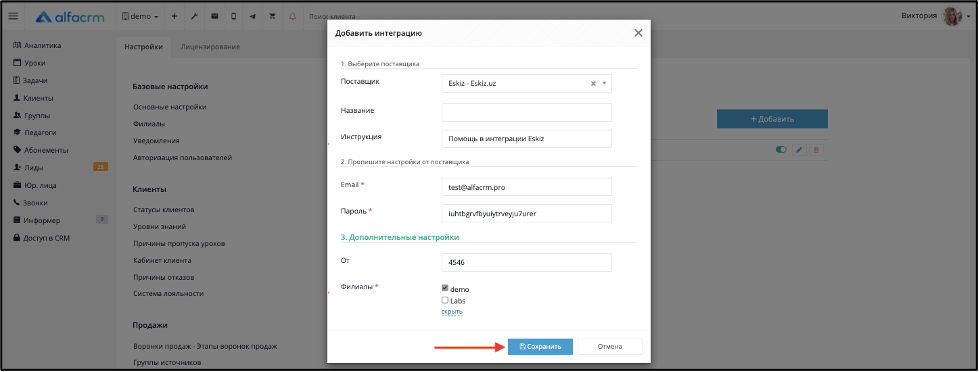979x372 pixels.
Task: Open Причины отказов link
Action: click(164, 277)
